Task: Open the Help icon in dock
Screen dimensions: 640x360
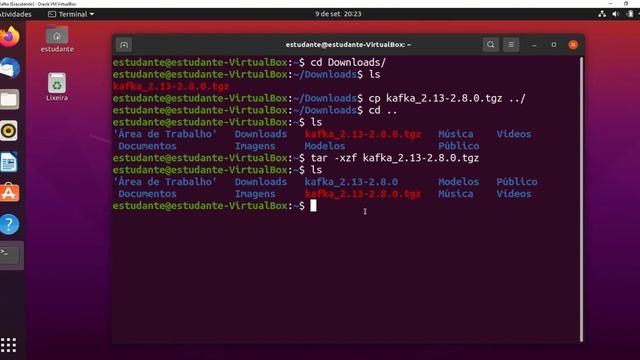Action: (9, 224)
